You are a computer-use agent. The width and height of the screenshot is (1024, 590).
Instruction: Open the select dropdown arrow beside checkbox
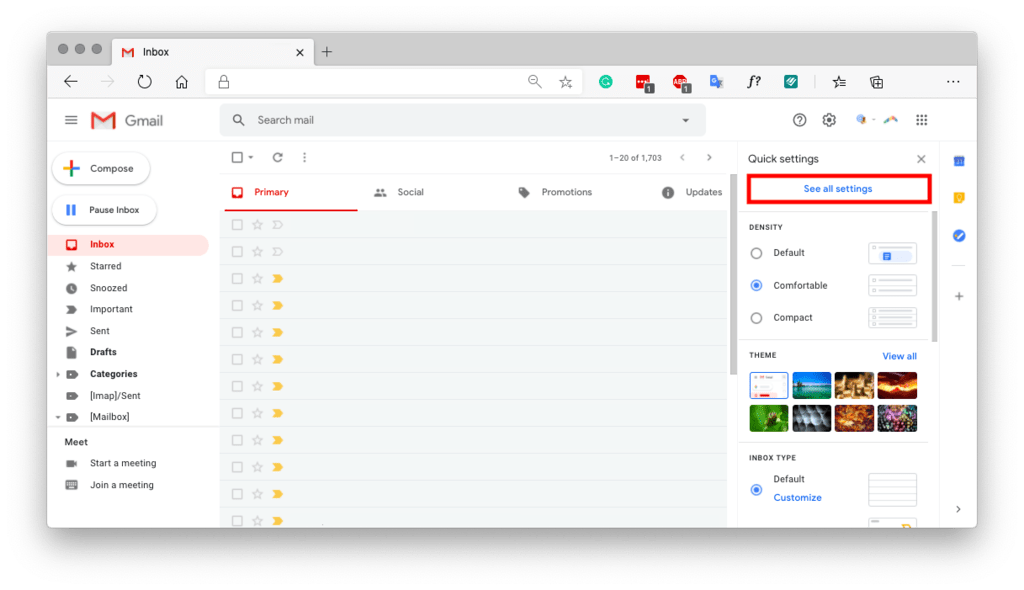click(x=251, y=157)
